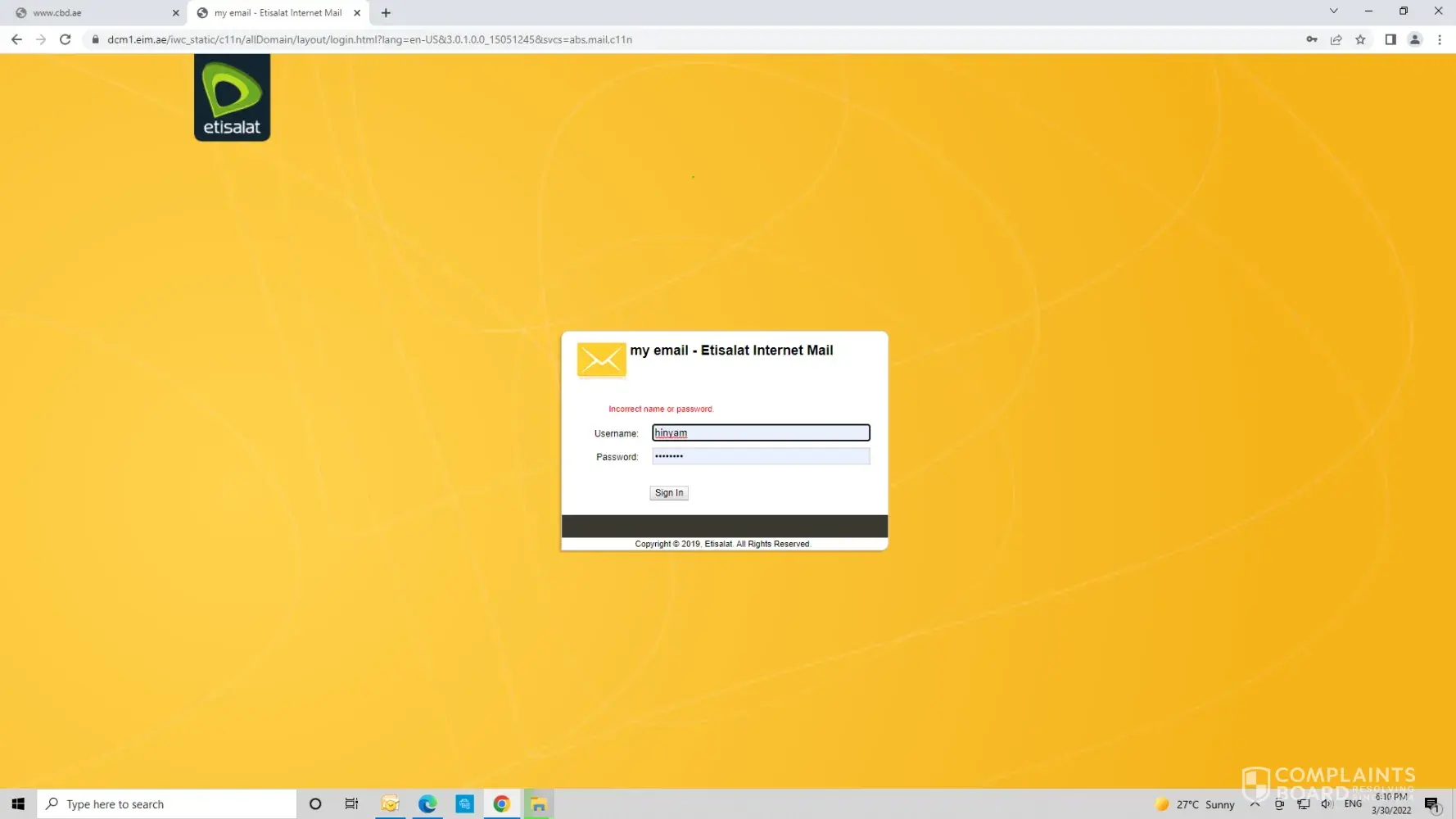
Task: Go back using browser back arrow
Action: coord(16,39)
